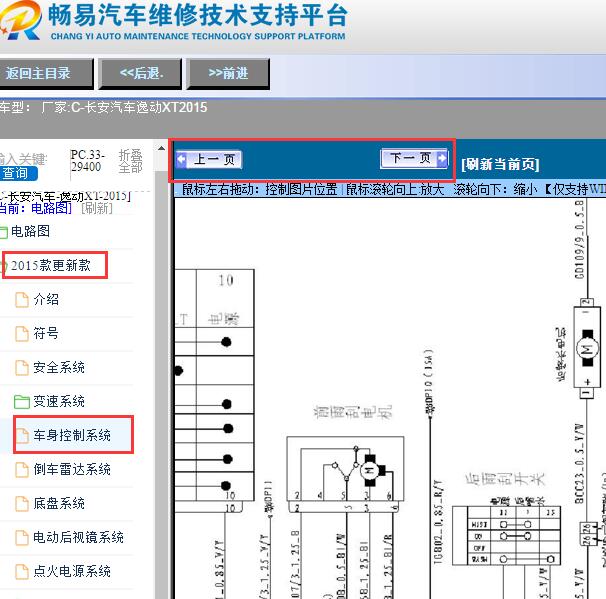Click the 前雨刮电机 diagram label
The width and height of the screenshot is (606, 599).
coord(352,412)
